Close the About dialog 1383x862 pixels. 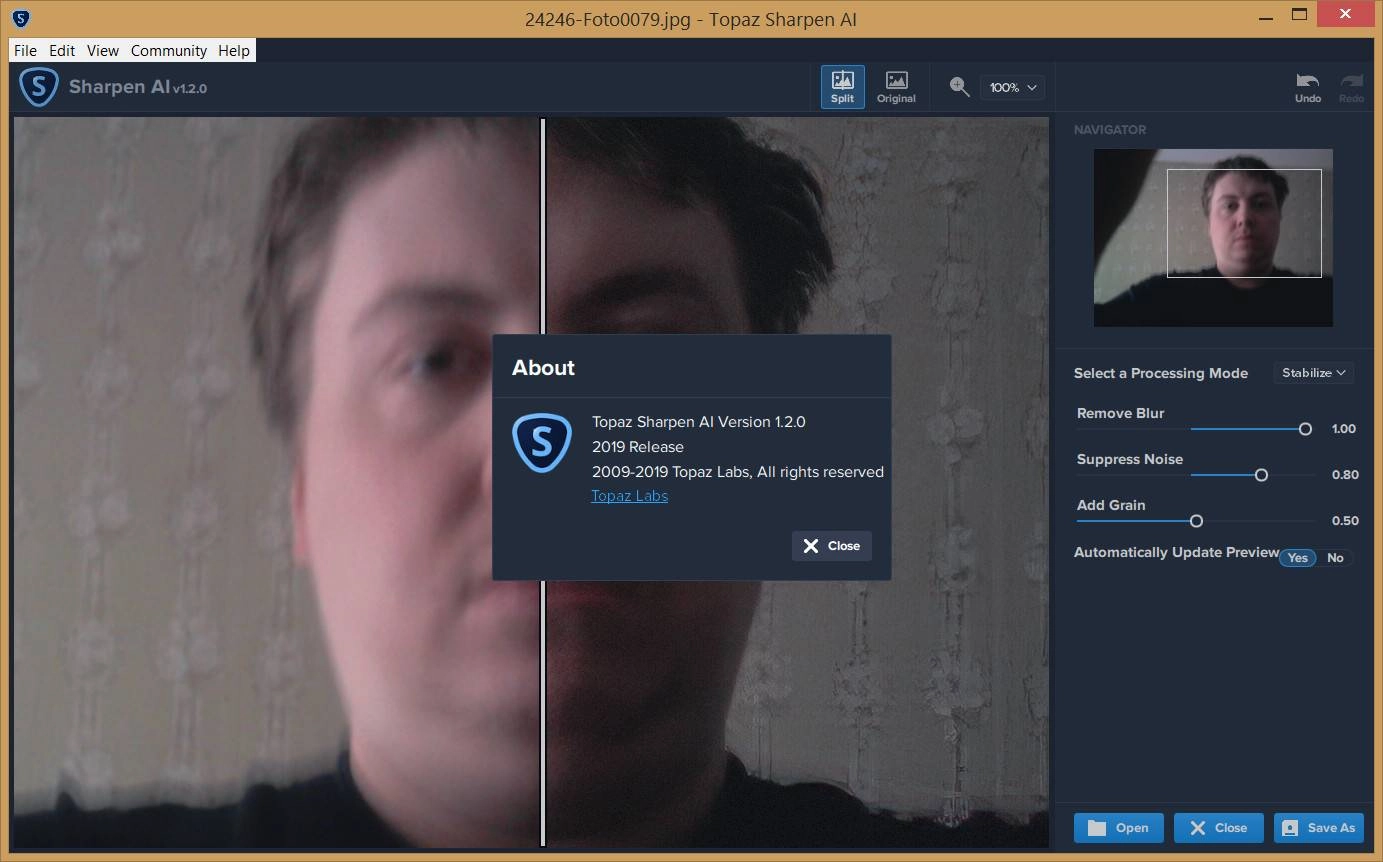832,546
